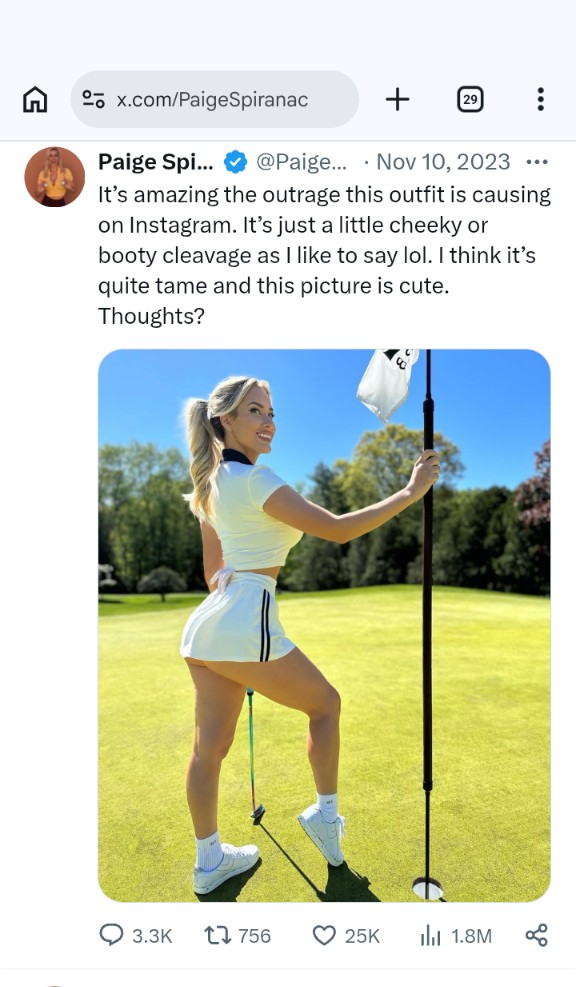Click the verified blue checkmark badge
Viewport: 576px width, 987px height.
point(233,161)
